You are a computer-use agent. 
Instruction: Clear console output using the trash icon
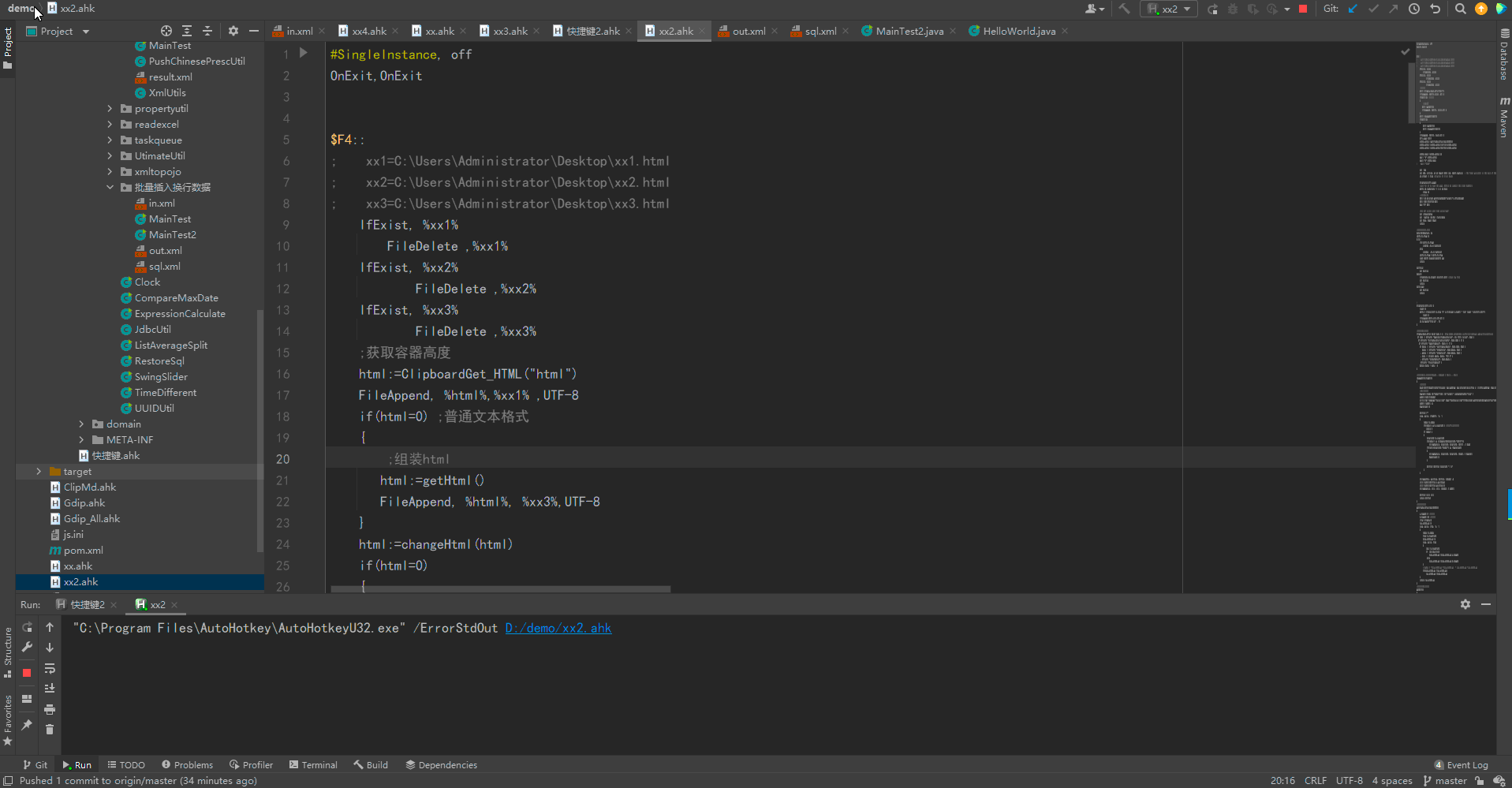(x=50, y=729)
